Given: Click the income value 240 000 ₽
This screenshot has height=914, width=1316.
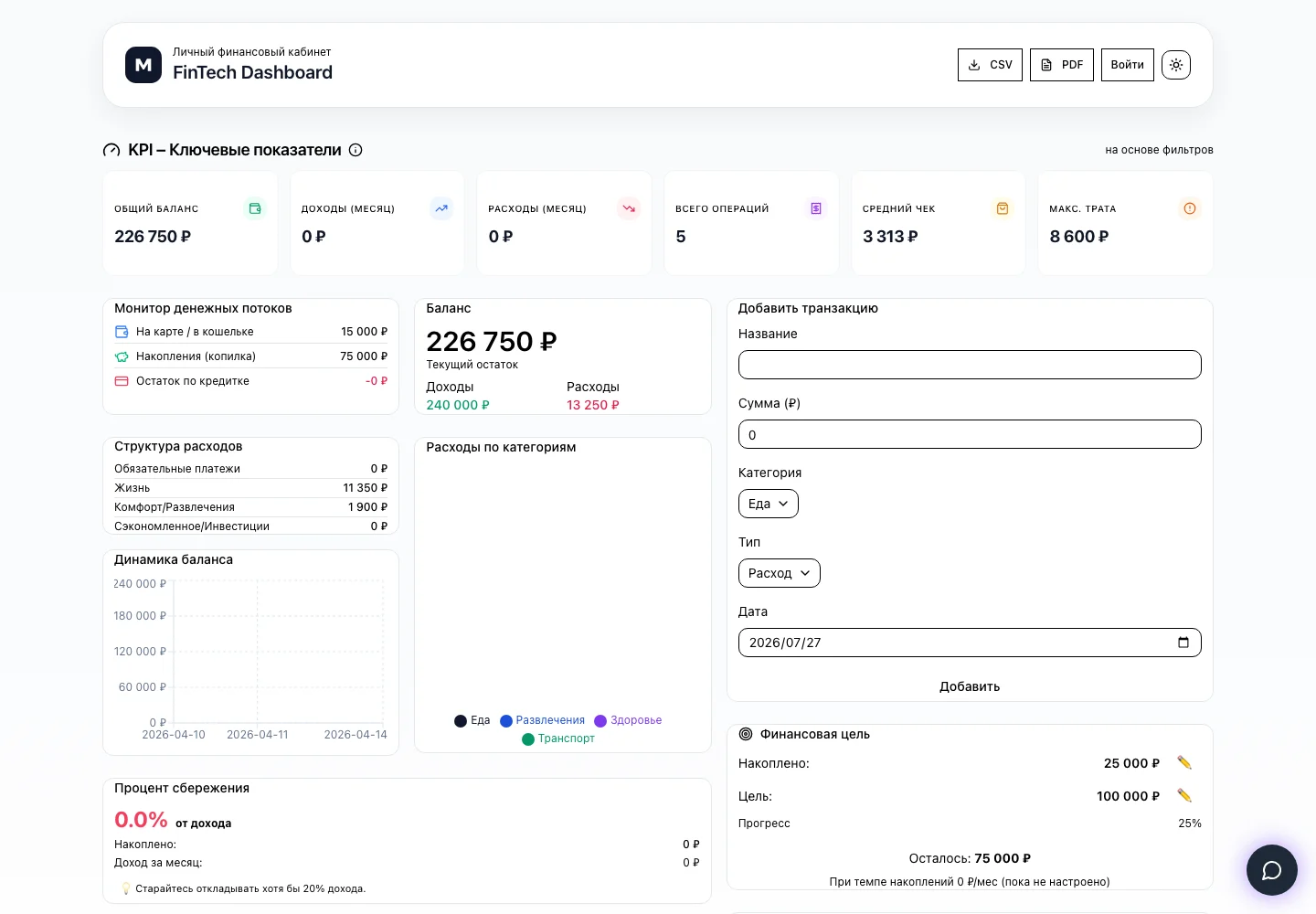Looking at the screenshot, I should (458, 405).
